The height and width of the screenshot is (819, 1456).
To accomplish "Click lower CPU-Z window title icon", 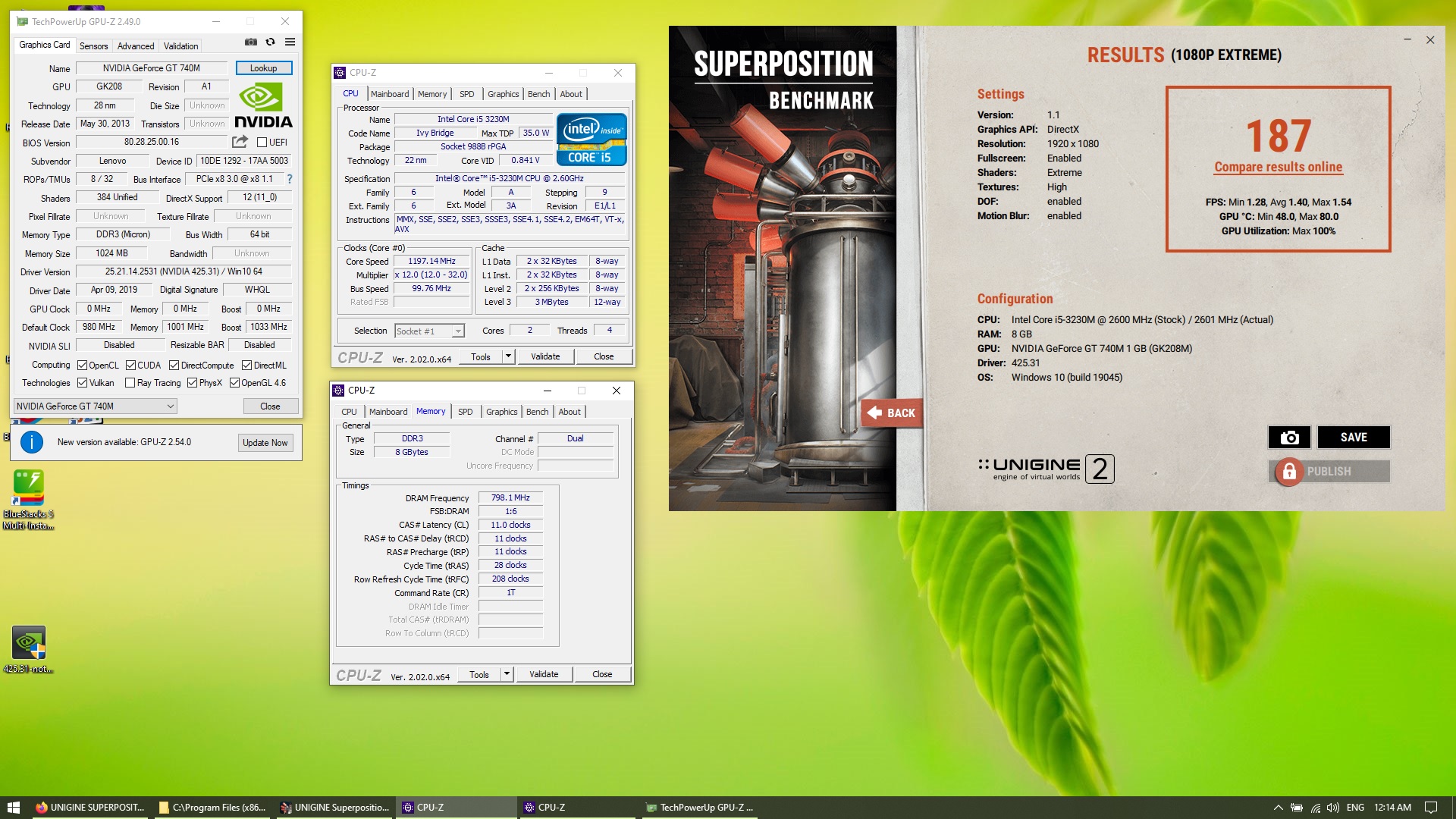I will 338,391.
